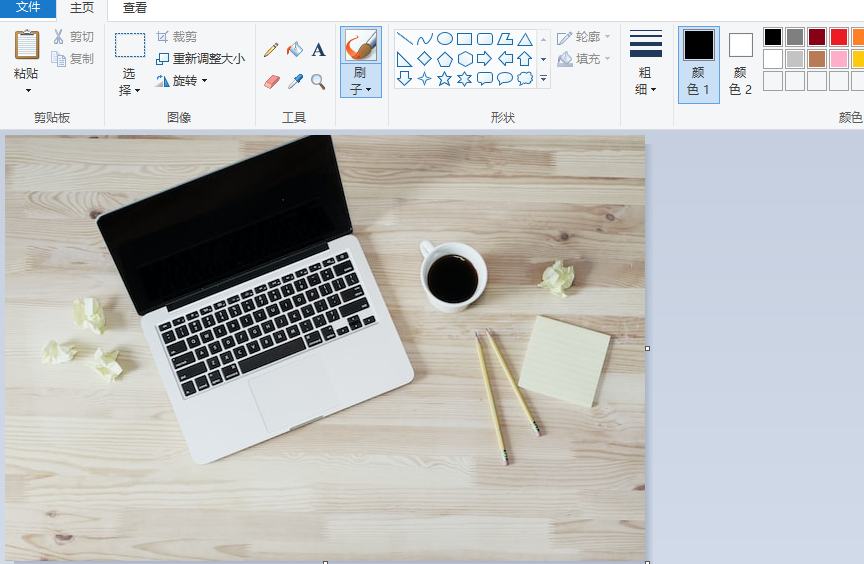Switch to the 查看 tab
Screen dimensions: 864x564
(134, 8)
